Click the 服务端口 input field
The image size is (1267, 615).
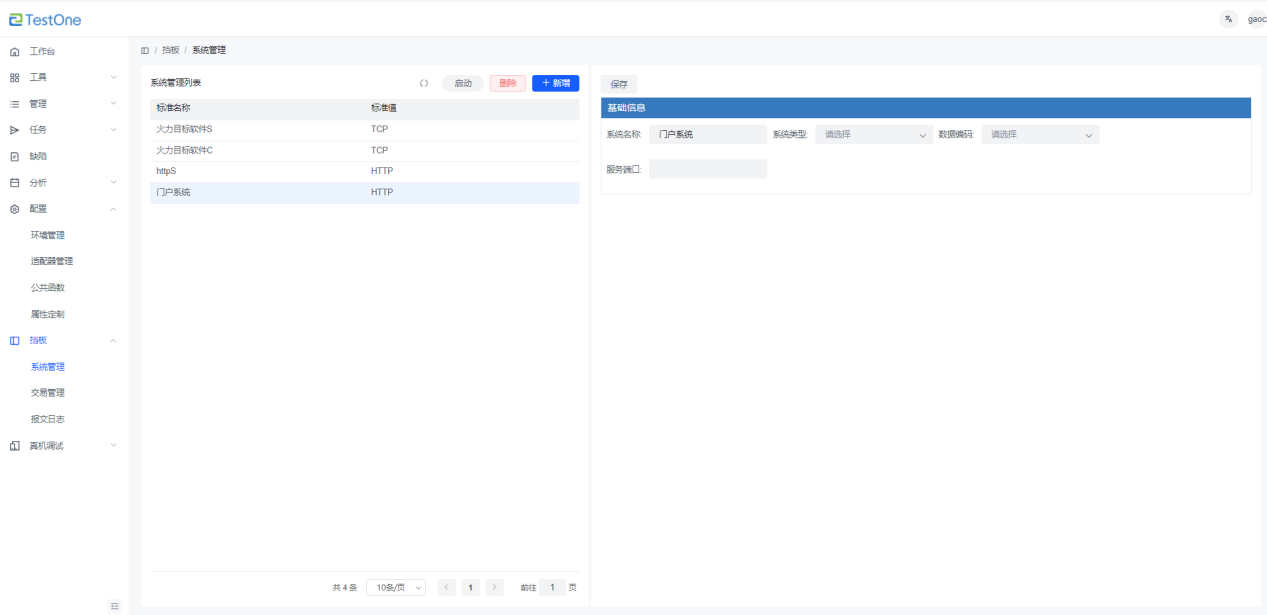pos(708,169)
